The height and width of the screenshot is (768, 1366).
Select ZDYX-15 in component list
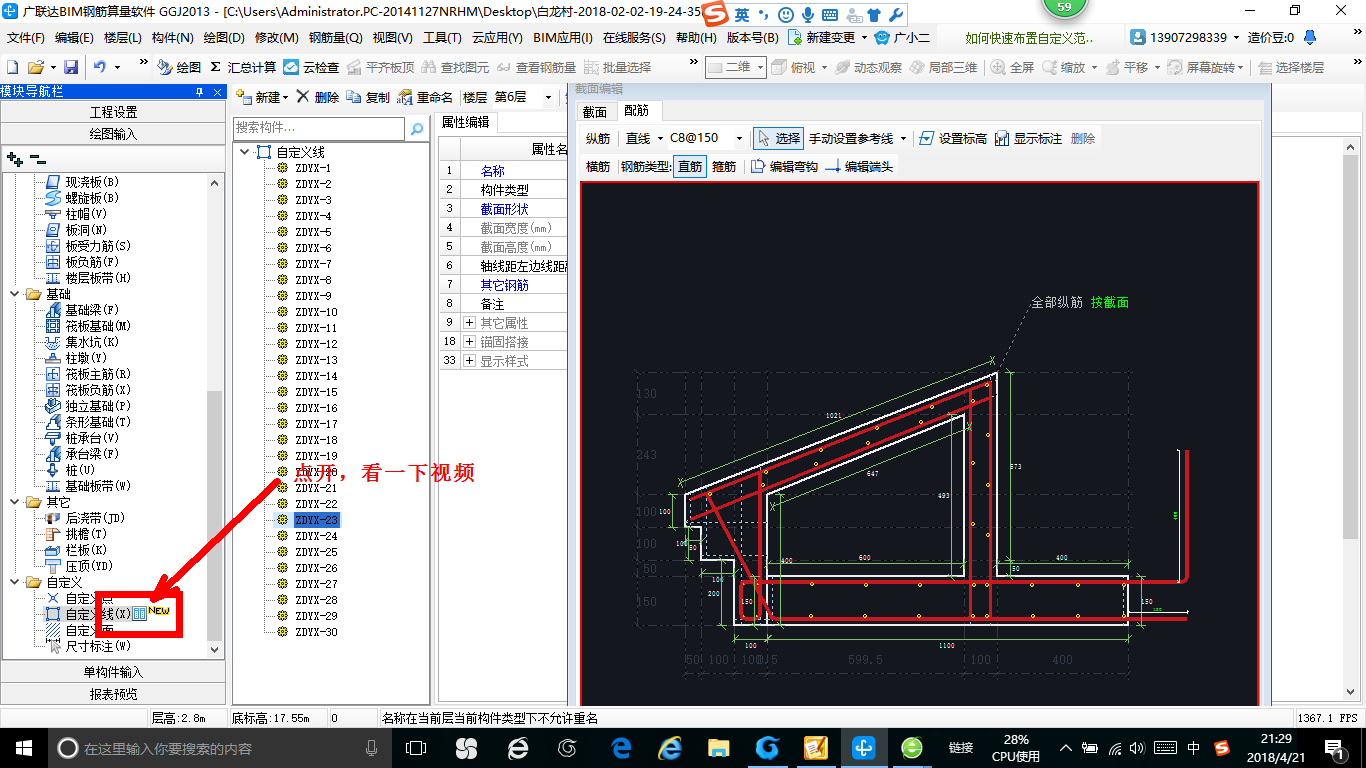(x=316, y=392)
